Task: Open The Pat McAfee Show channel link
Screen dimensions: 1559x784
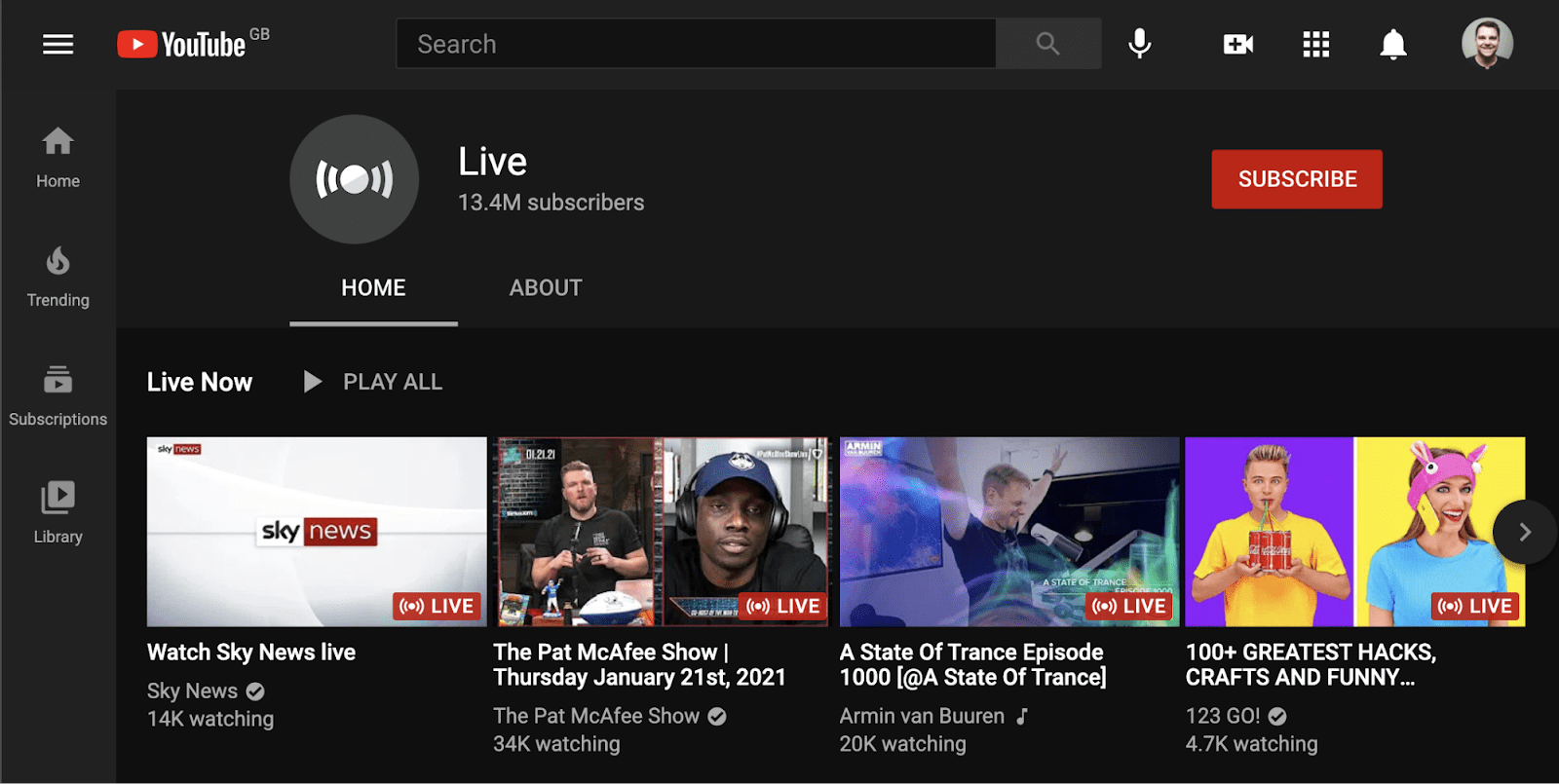Action: coord(595,716)
